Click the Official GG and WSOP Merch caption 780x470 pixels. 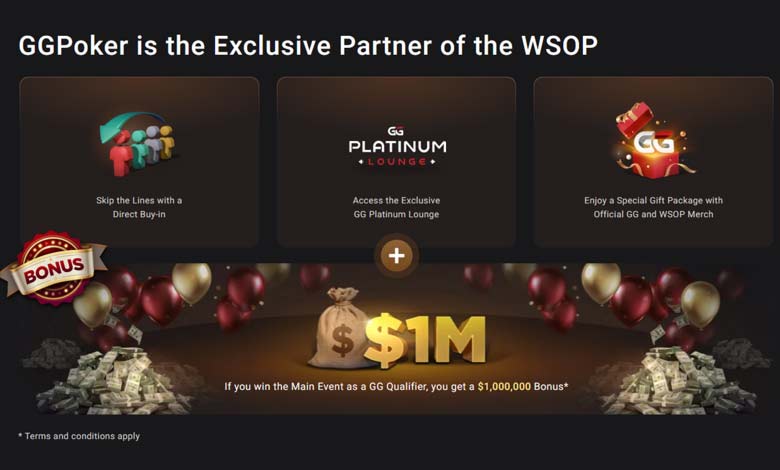[653, 214]
